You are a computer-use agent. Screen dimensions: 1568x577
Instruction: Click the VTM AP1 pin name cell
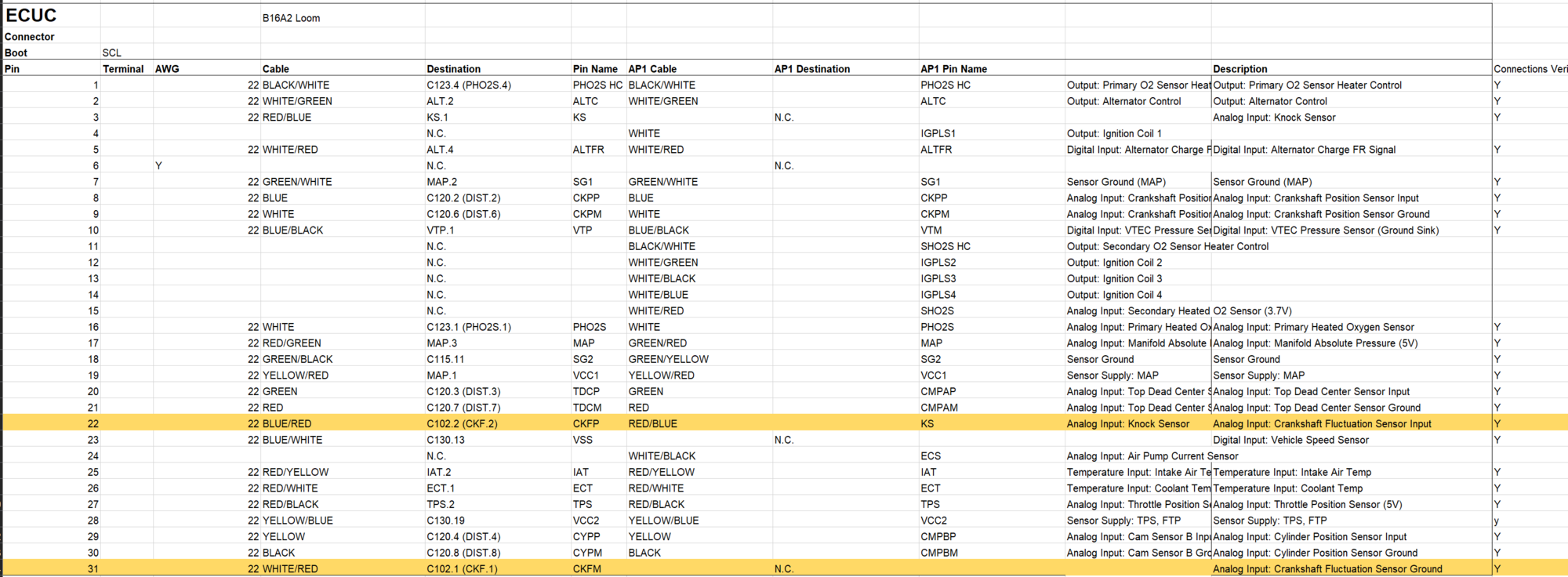point(931,230)
